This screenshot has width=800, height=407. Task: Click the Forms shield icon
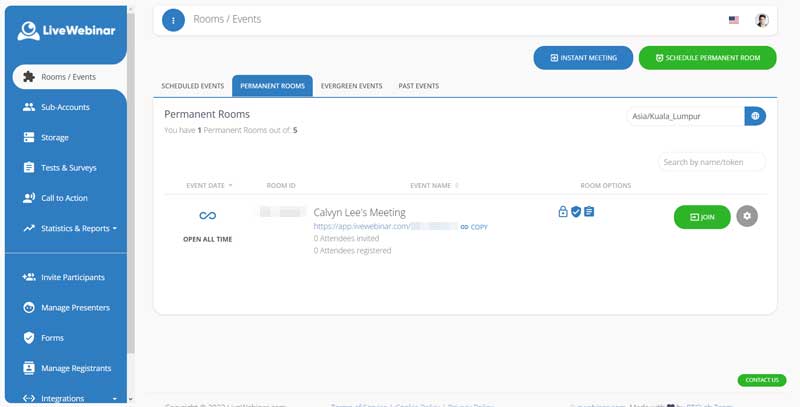click(29, 338)
